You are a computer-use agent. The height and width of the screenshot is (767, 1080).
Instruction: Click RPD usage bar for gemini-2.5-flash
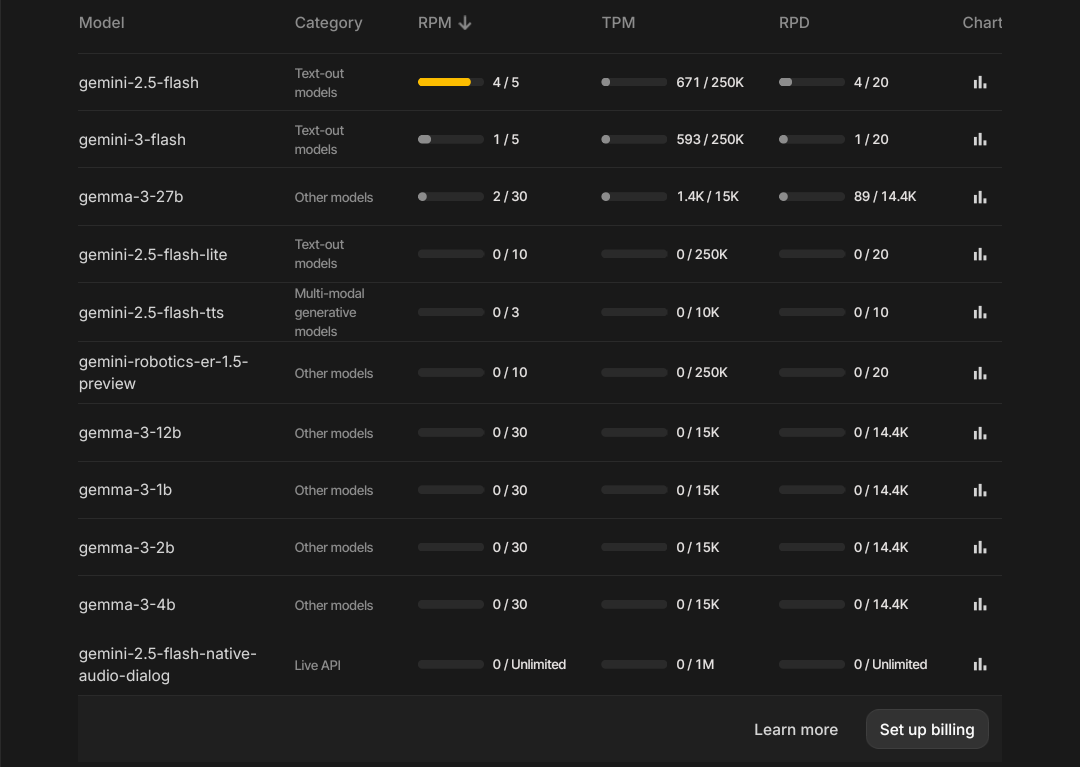811,82
